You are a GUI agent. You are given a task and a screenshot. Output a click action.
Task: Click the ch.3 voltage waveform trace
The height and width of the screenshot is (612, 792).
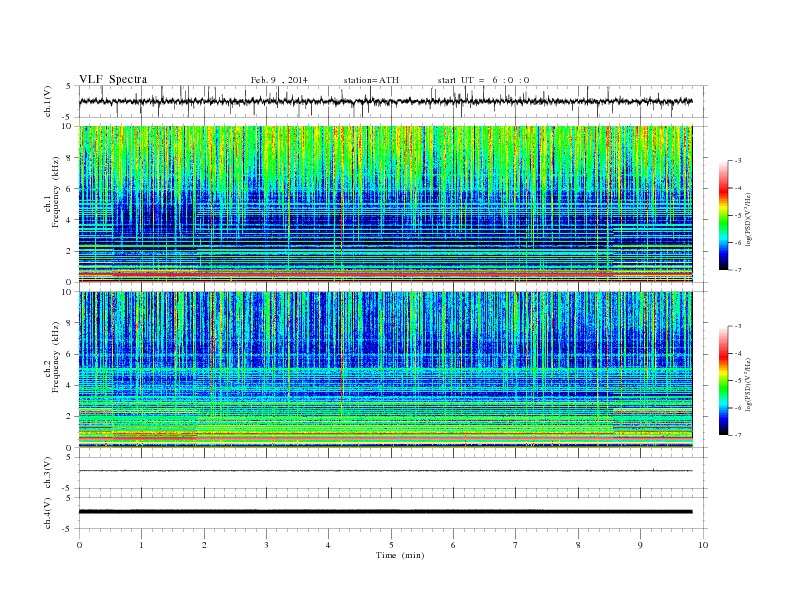(x=385, y=471)
